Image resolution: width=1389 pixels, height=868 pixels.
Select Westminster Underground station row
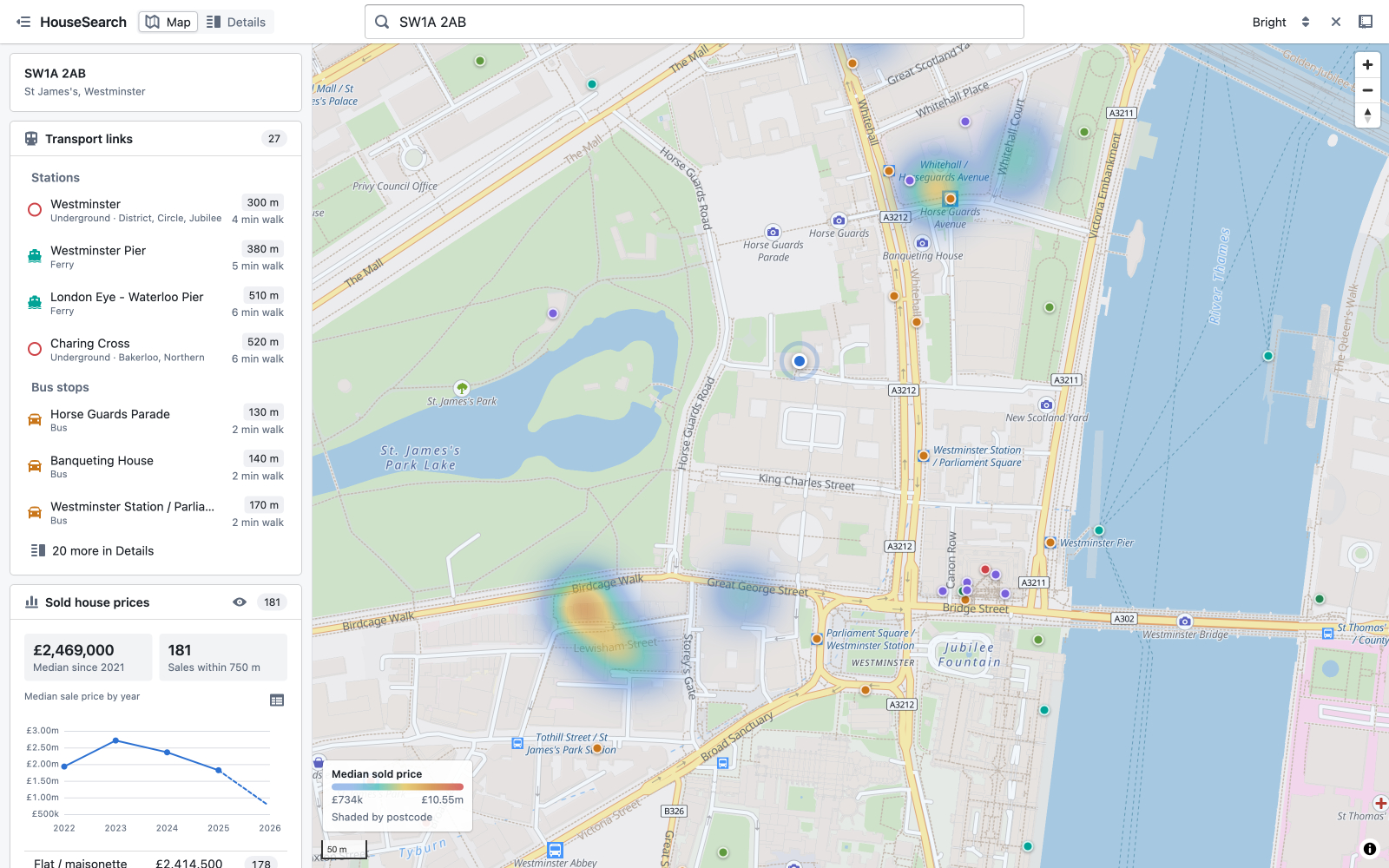tap(156, 211)
